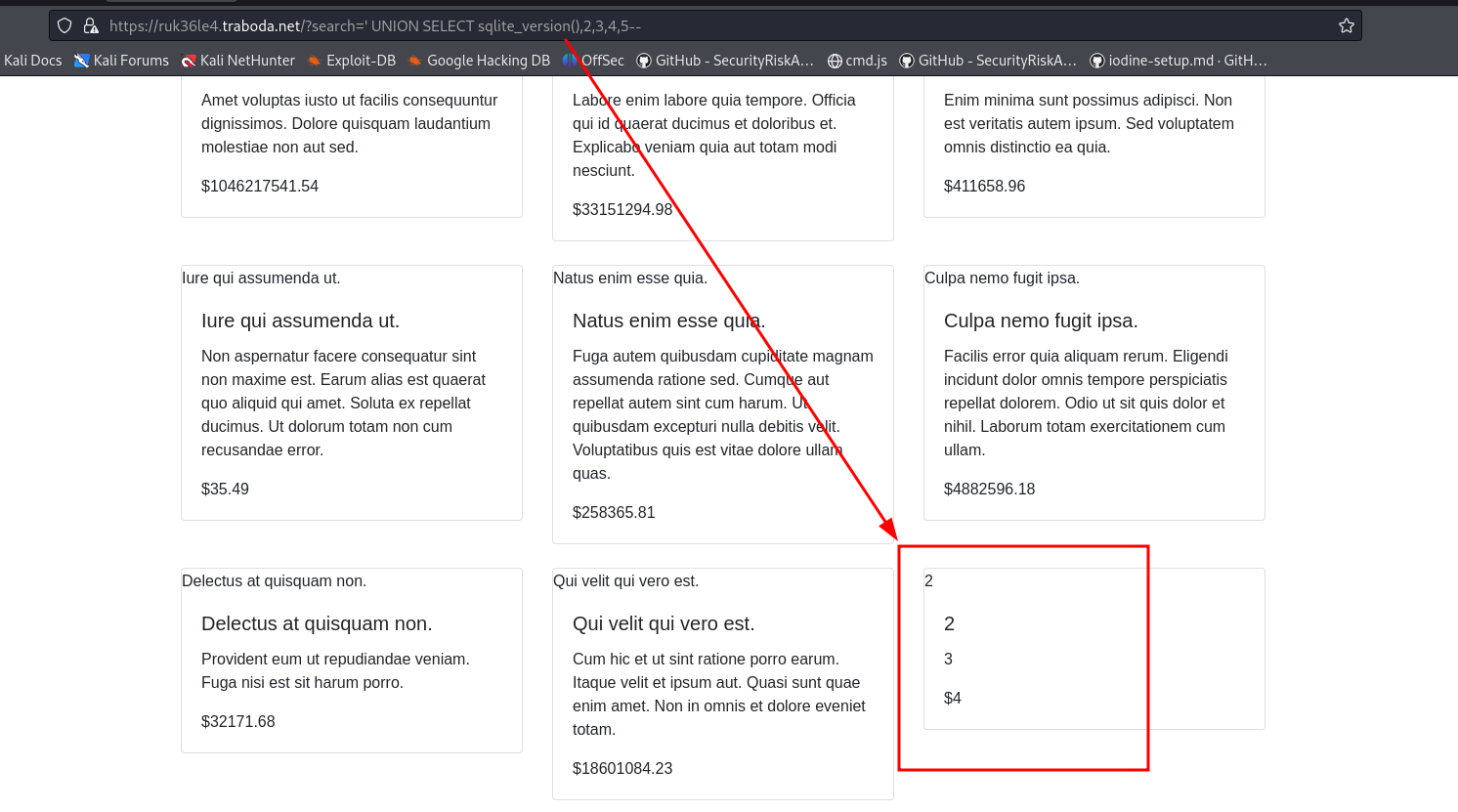Click the price $33151294.98
Screen dimensions: 1458x812
(622, 209)
